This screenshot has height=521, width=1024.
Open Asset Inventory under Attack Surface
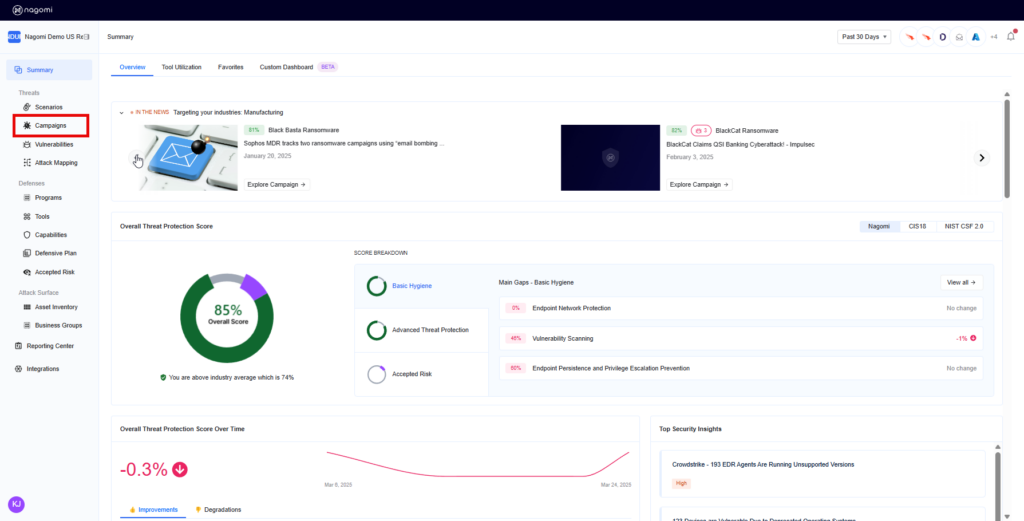click(56, 307)
